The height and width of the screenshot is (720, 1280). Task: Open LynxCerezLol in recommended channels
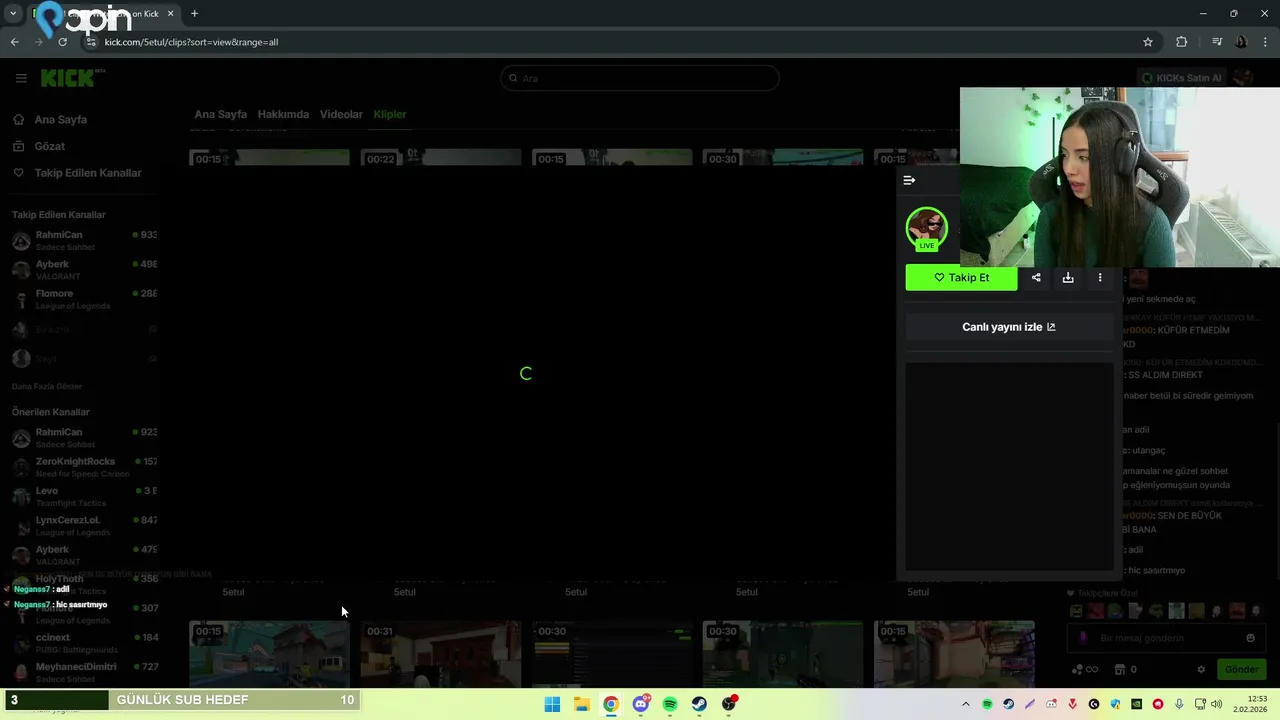(84, 526)
